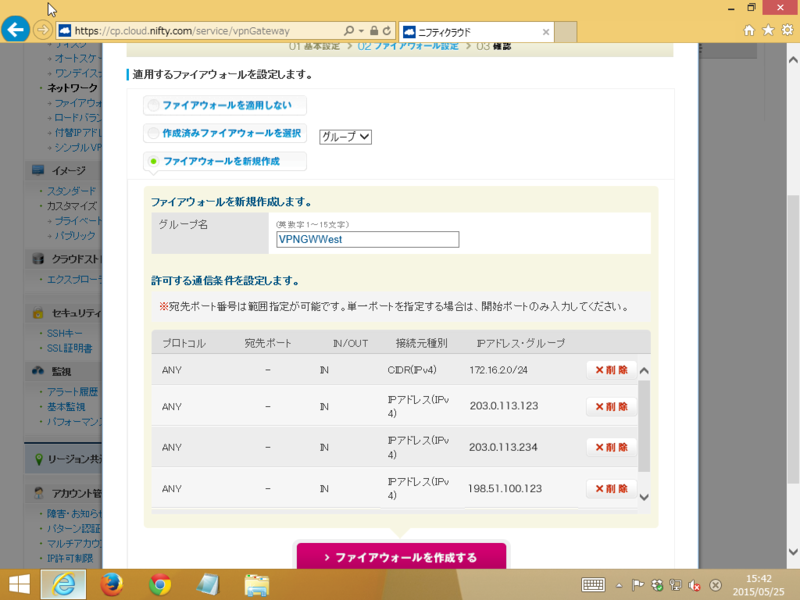Select ファイアウォールを適用しない radio option
Image resolution: width=800 pixels, height=600 pixels.
click(153, 105)
